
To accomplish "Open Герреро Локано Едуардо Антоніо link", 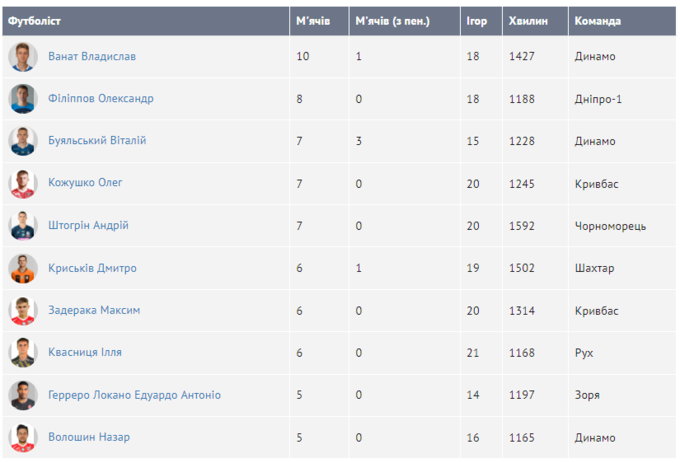I will 134,395.
